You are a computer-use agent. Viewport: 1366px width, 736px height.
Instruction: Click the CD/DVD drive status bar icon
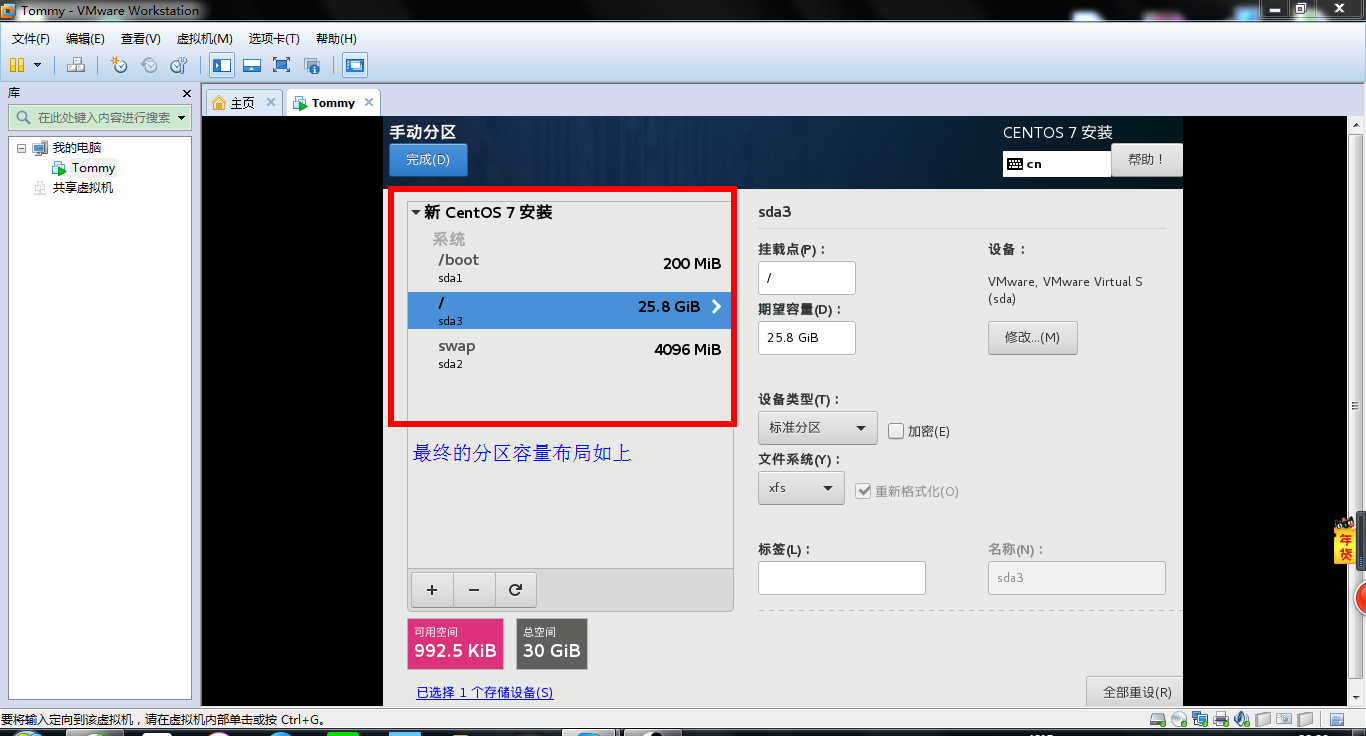pos(1179,719)
